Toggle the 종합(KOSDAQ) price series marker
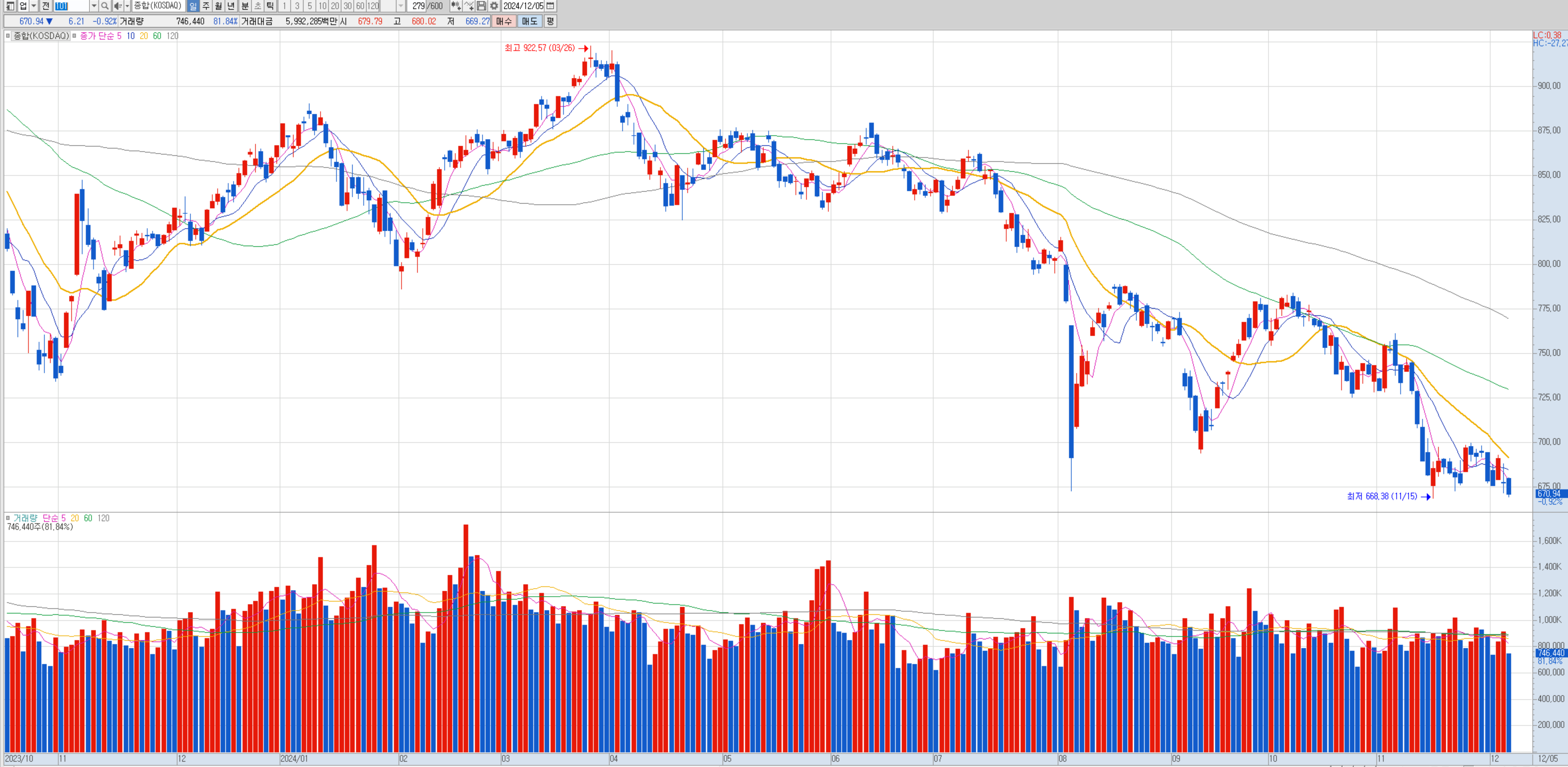The image size is (1568, 767). pos(8,36)
